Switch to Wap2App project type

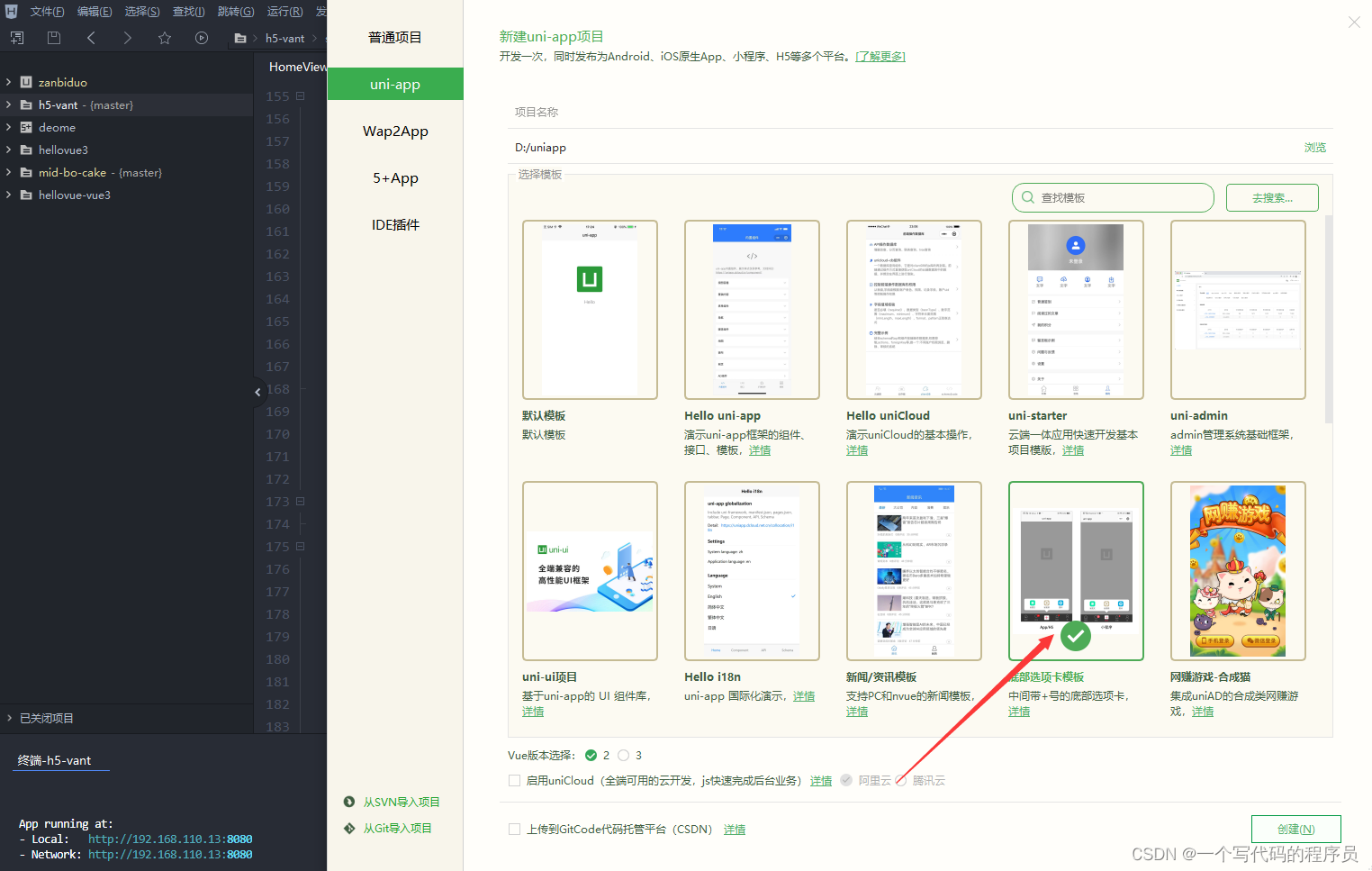pyautogui.click(x=395, y=131)
